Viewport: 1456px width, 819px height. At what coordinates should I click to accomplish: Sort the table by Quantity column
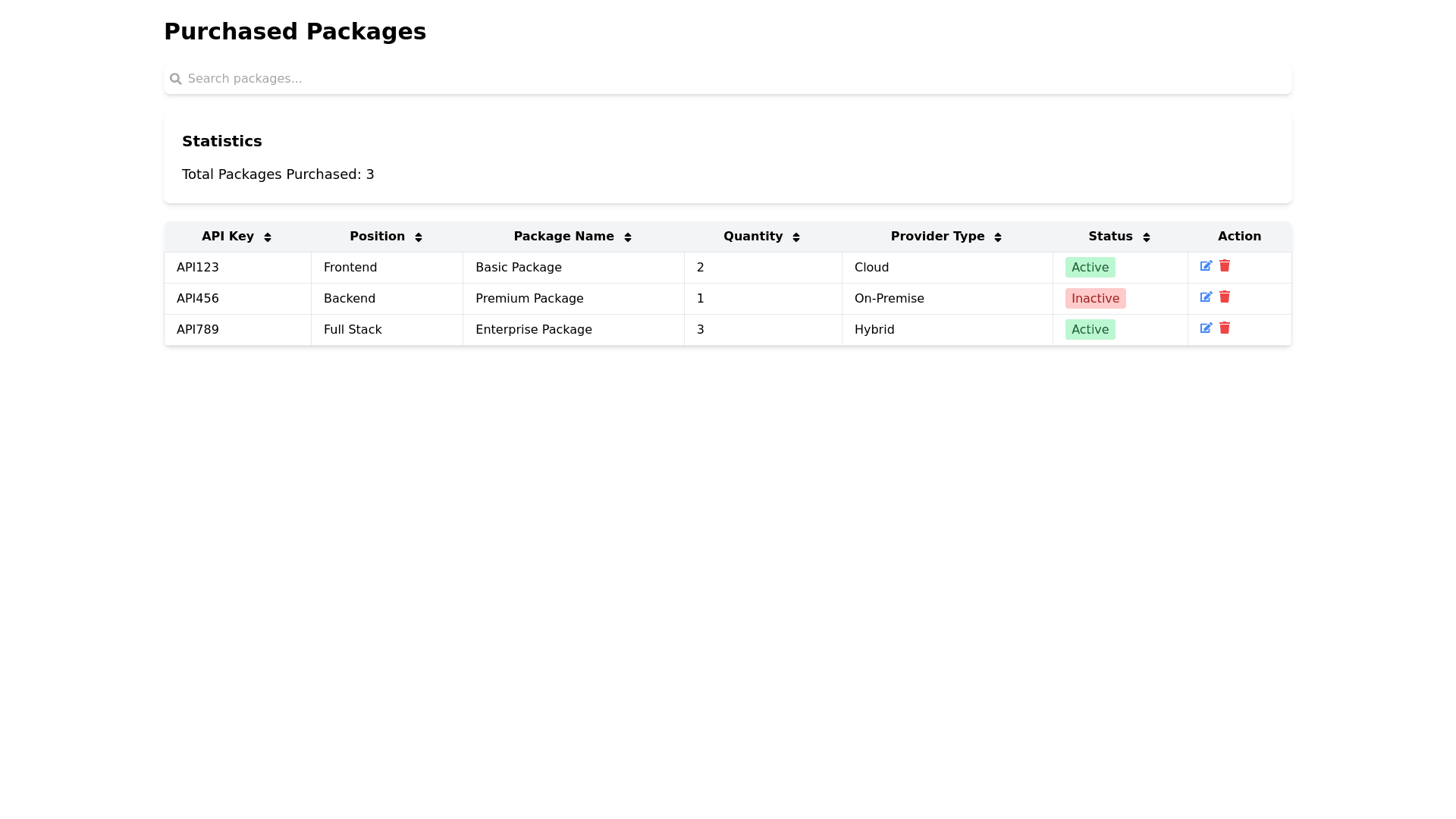[796, 237]
